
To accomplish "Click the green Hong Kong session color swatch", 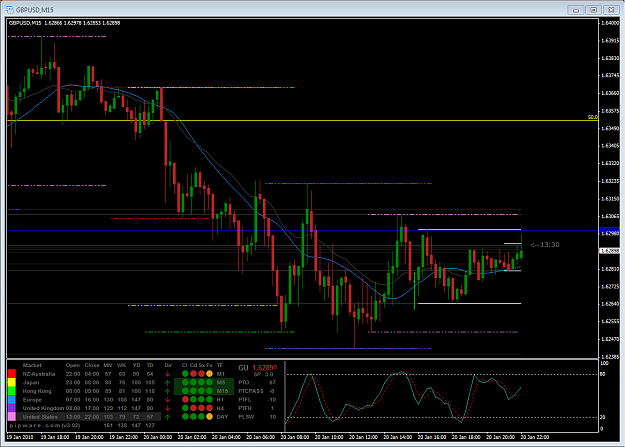I will [x=12, y=391].
